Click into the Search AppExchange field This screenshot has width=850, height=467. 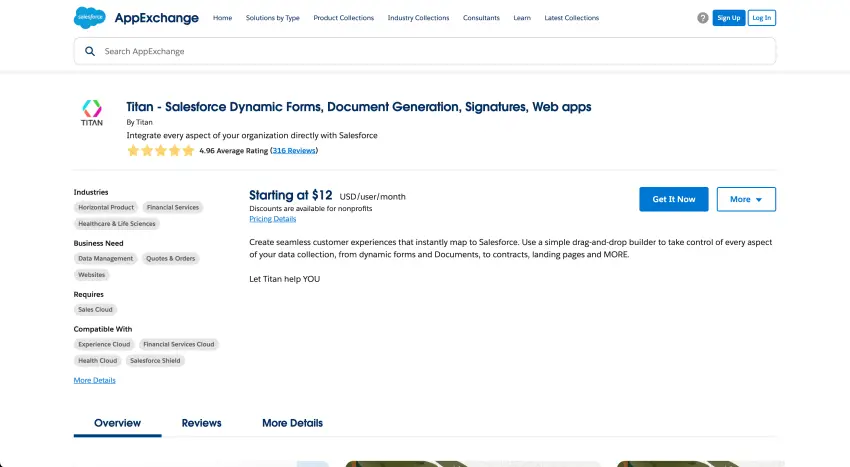pos(430,51)
